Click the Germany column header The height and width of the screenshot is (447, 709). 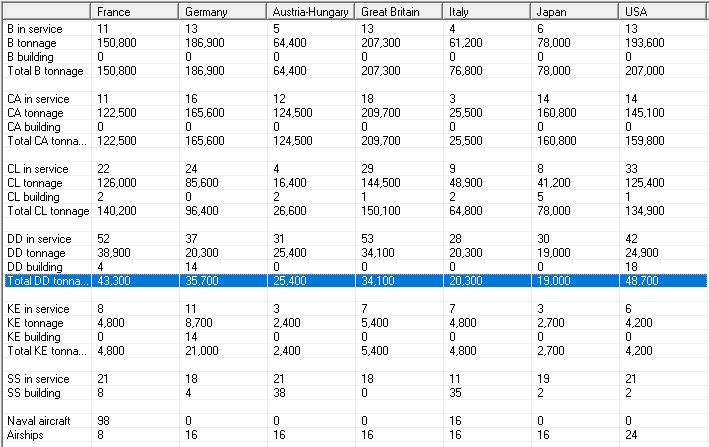[222, 11]
